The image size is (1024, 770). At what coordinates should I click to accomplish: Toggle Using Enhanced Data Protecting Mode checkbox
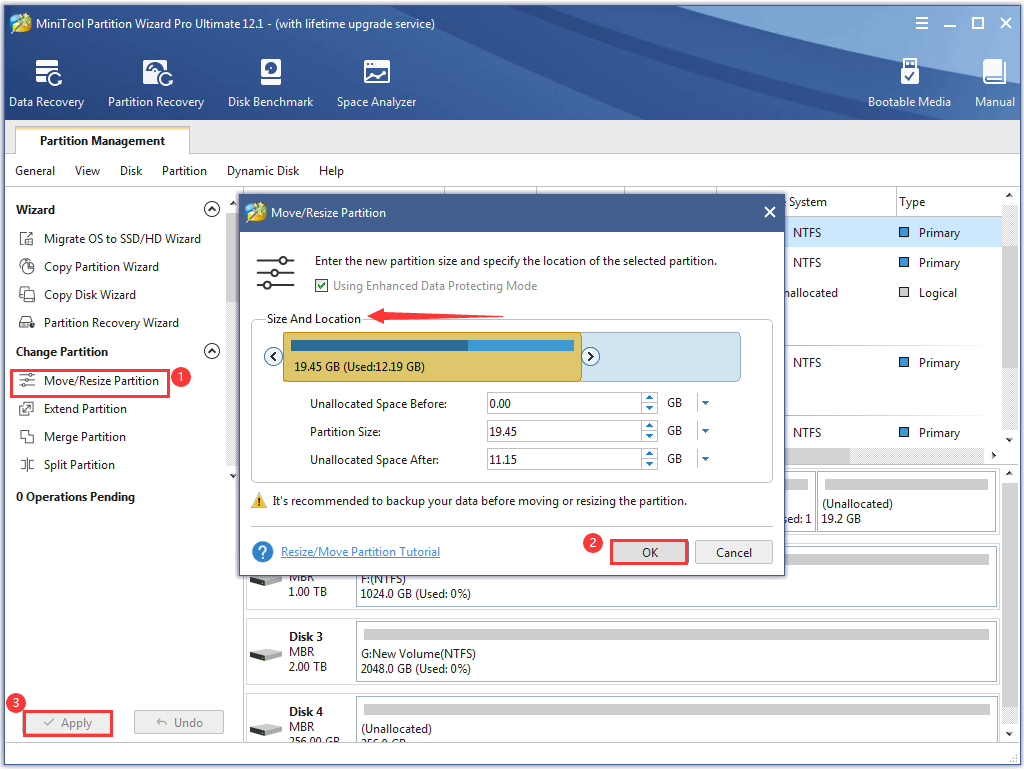pyautogui.click(x=321, y=286)
